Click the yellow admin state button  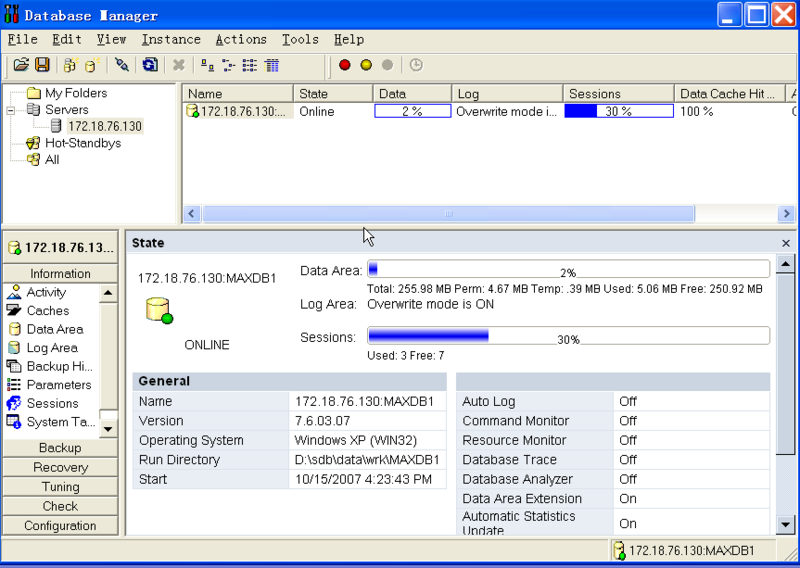[x=366, y=65]
